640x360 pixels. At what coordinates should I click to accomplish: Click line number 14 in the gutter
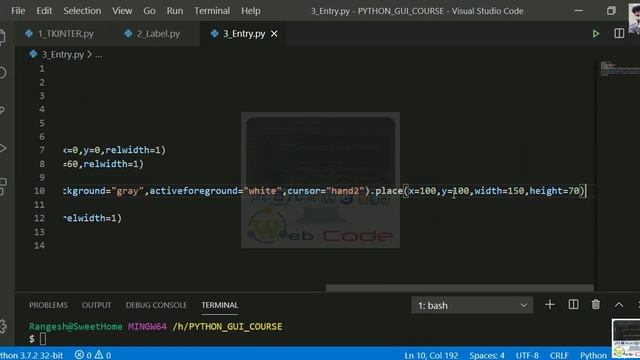pos(40,245)
